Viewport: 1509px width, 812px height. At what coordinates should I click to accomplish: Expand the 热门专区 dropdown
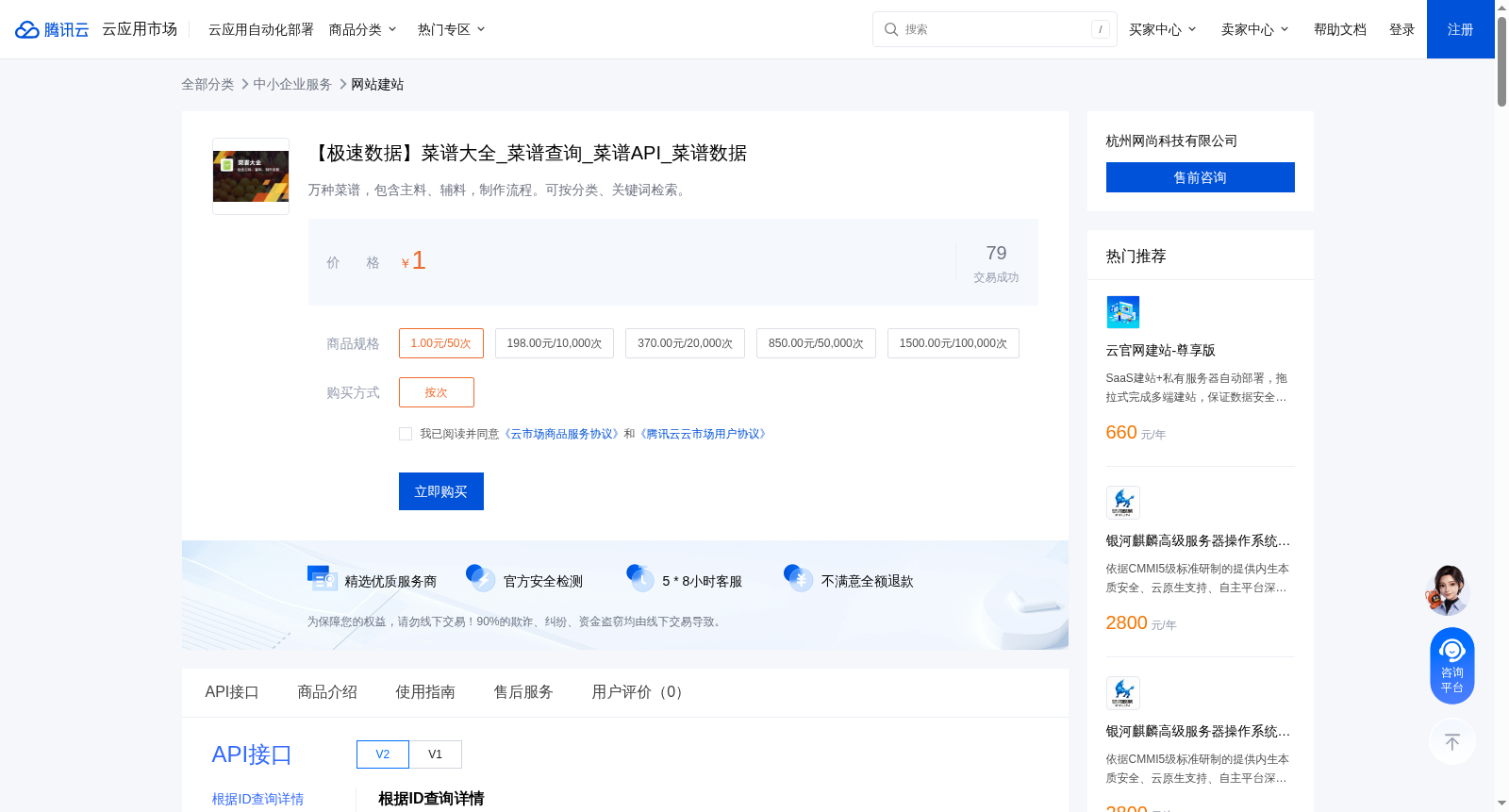[x=452, y=29]
